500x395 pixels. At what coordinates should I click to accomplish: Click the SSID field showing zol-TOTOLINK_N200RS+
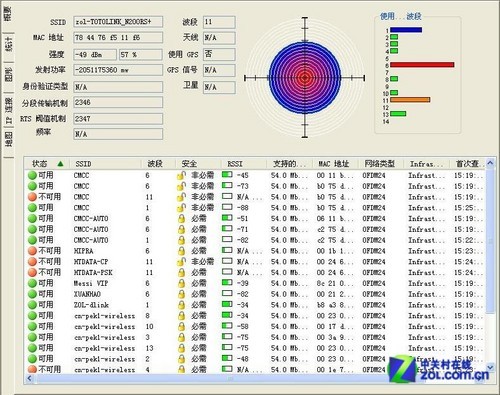pyautogui.click(x=118, y=22)
